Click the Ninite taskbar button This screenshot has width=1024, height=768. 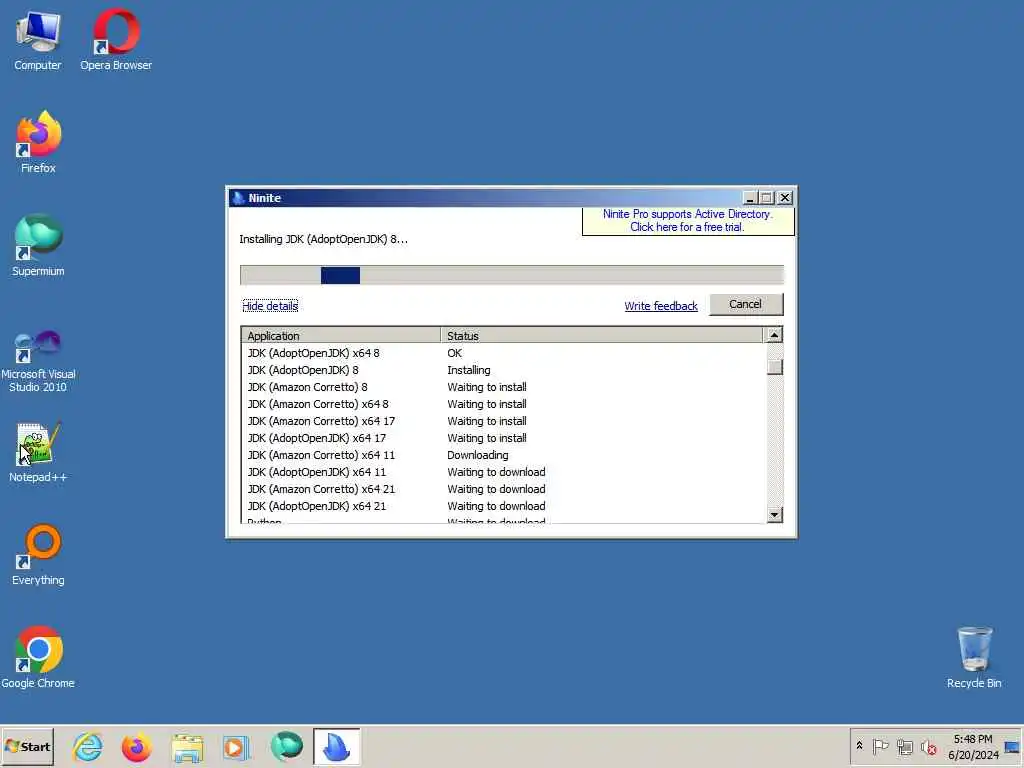pyautogui.click(x=336, y=746)
